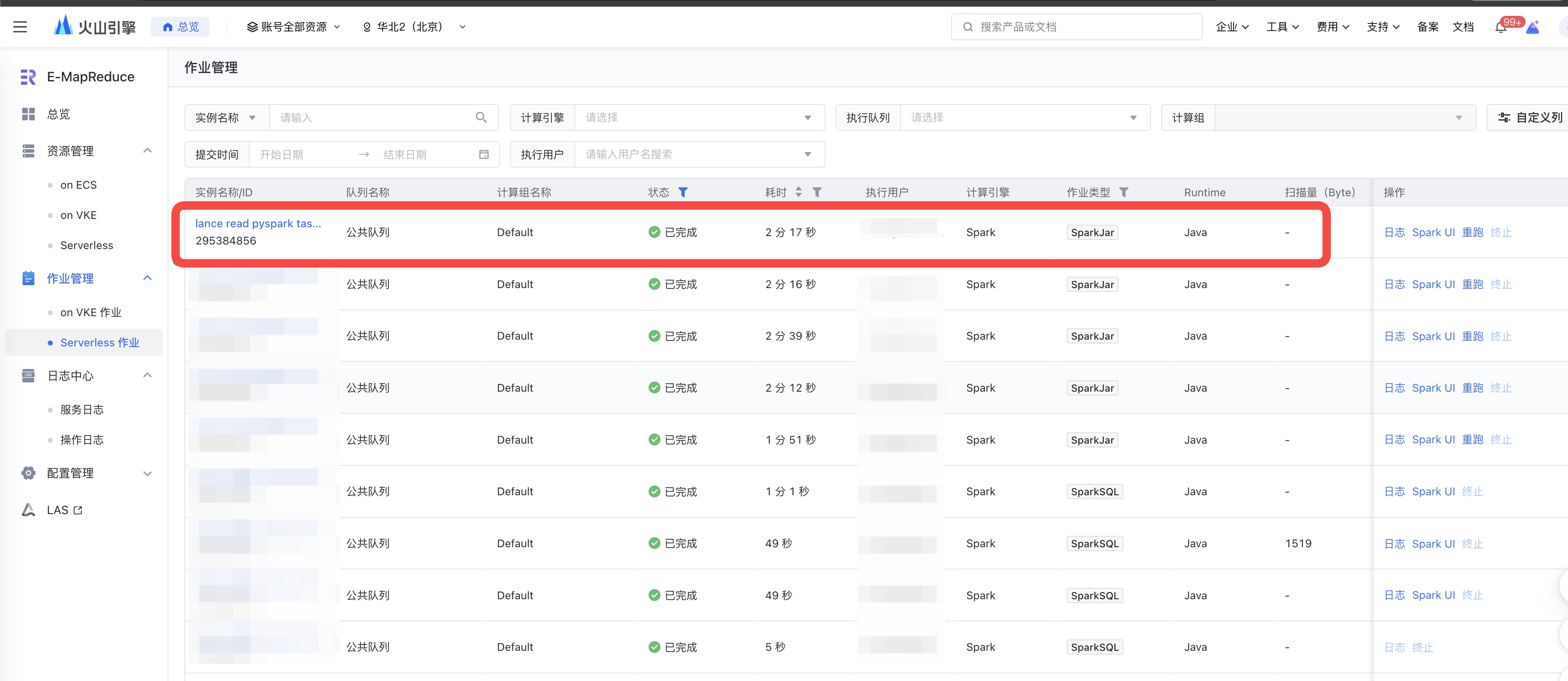The image size is (1568, 681).
Task: Open Spark UI for the 1519 bytes job
Action: click(x=1433, y=543)
